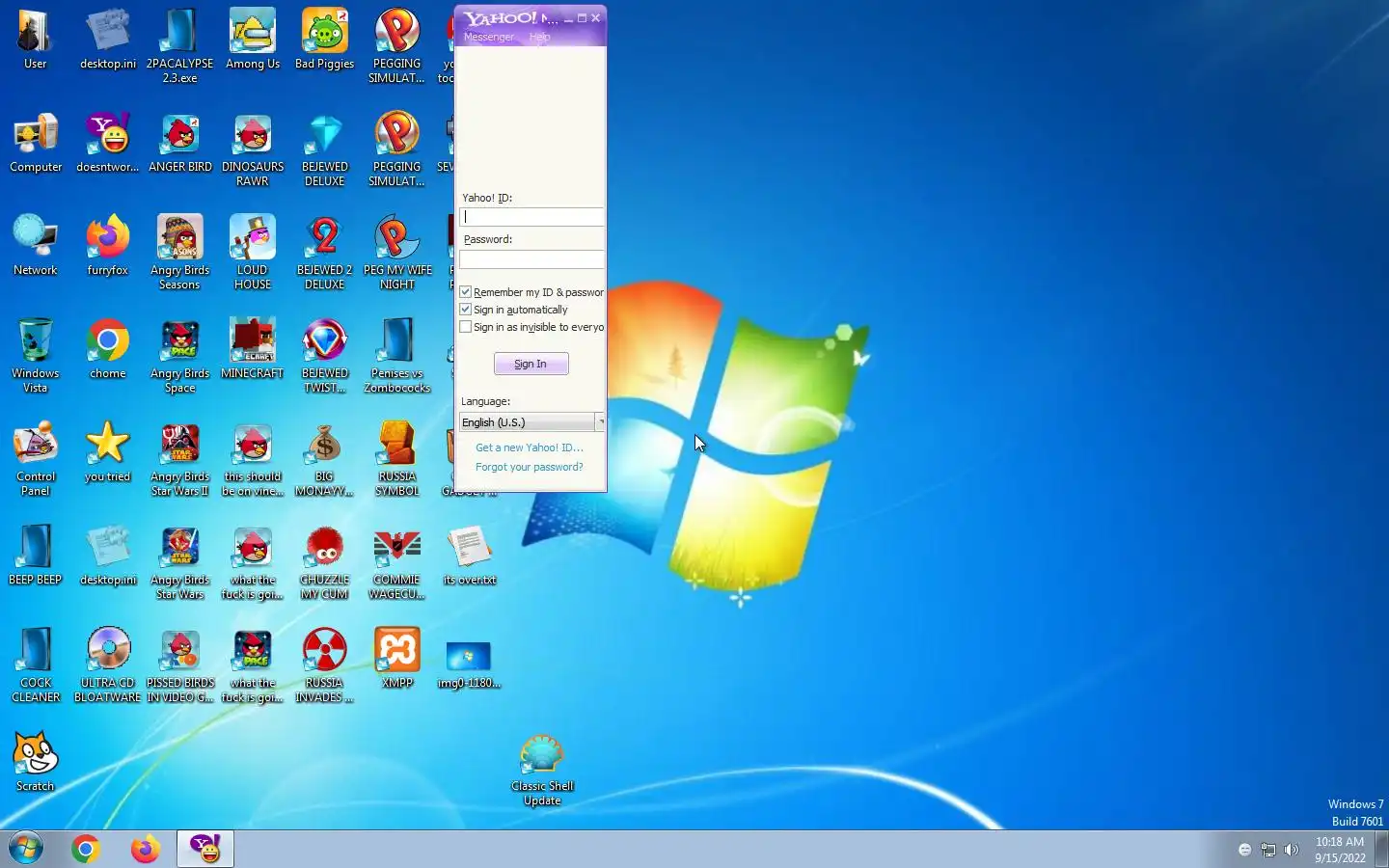Select the Angry Birds Space icon
This screenshot has width=1389, height=868.
pyautogui.click(x=180, y=356)
